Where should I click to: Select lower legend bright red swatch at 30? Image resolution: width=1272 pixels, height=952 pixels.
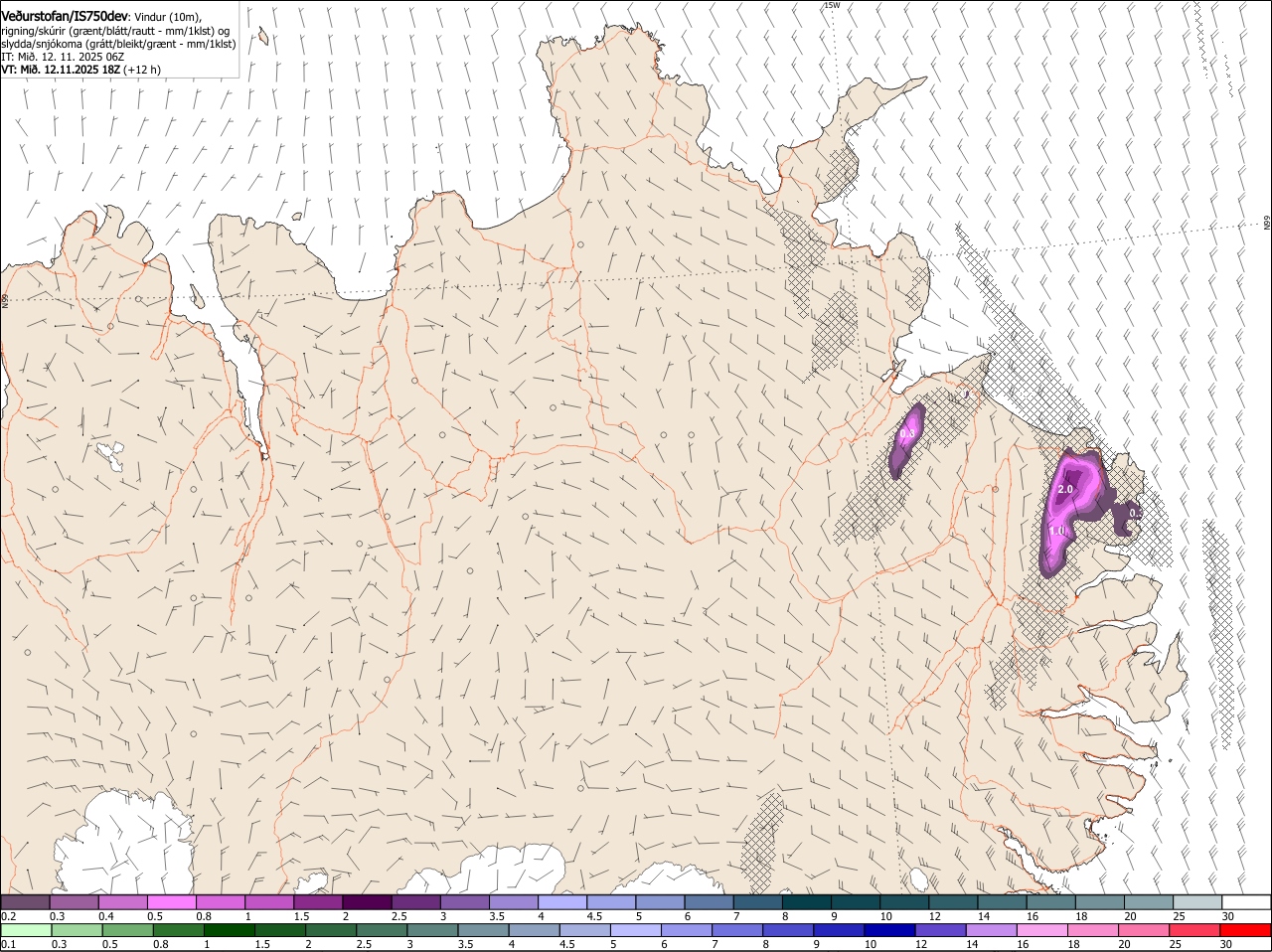(1247, 930)
